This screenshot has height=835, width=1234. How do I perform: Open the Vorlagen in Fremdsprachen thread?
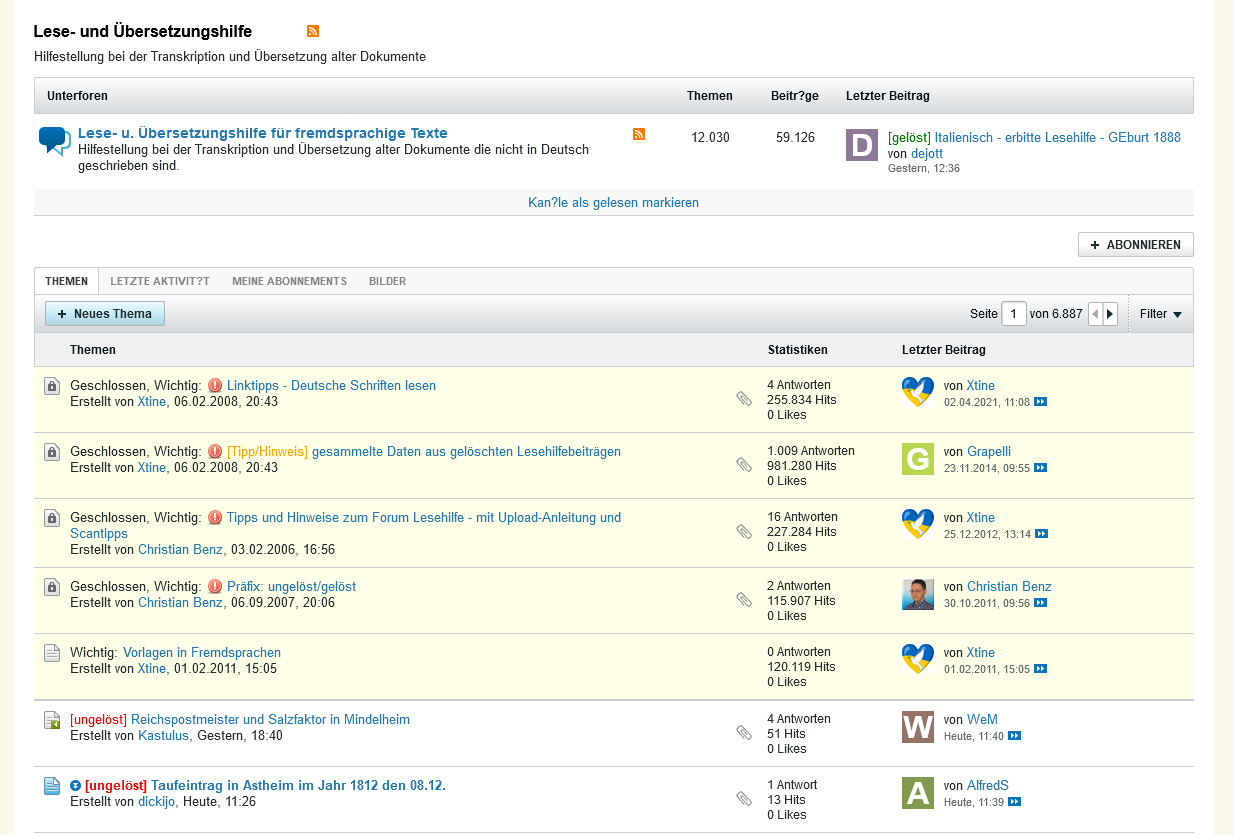click(x=202, y=653)
